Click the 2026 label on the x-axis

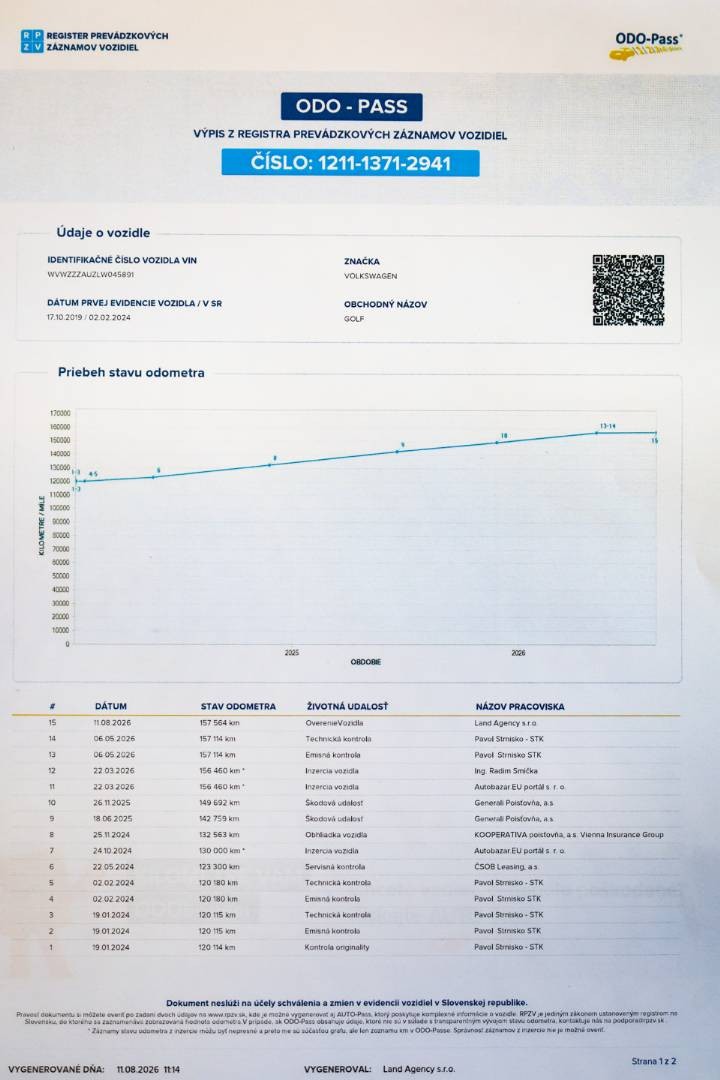tap(518, 652)
